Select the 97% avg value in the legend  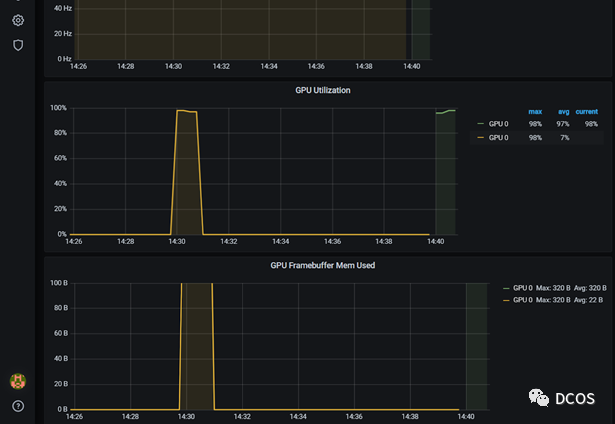point(562,124)
